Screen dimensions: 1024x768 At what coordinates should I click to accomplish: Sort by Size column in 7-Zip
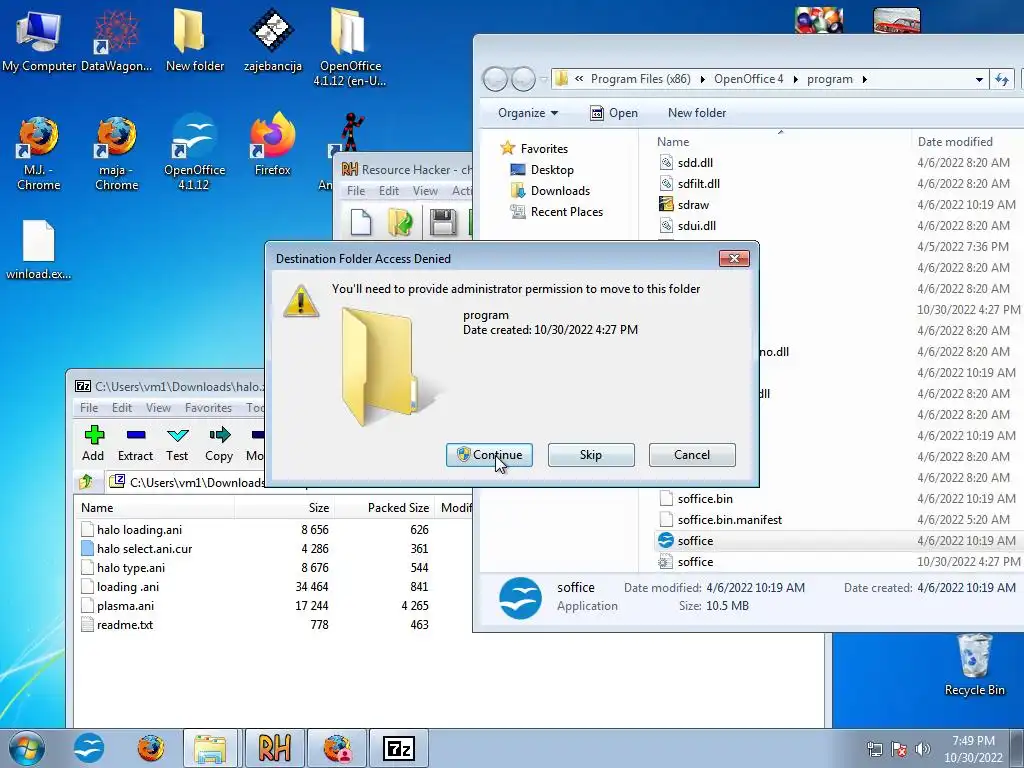click(x=283, y=507)
